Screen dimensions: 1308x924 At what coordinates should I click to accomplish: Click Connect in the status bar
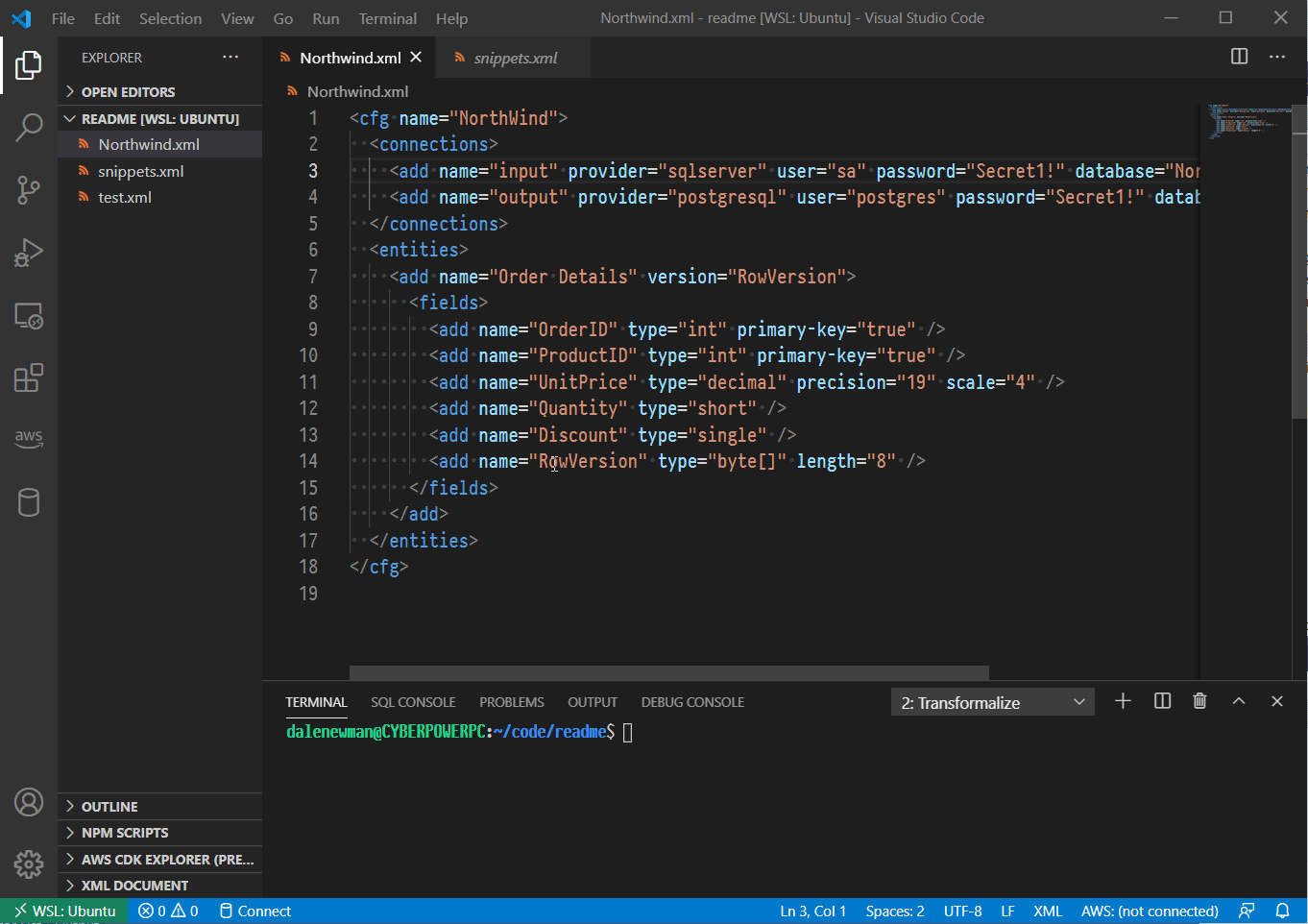(x=254, y=911)
